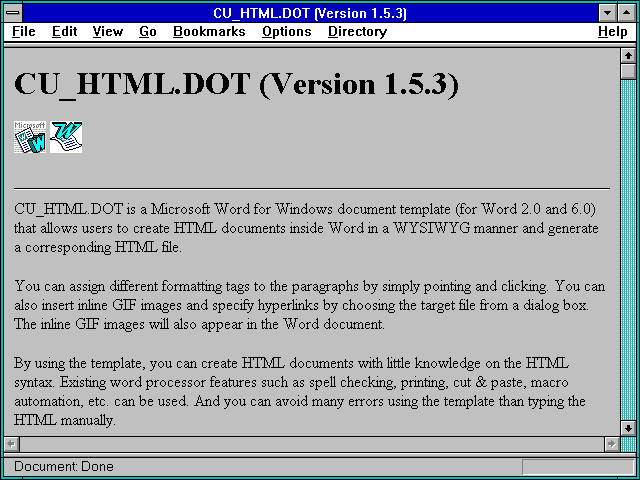This screenshot has height=480, width=640.
Task: Click the vertical scrollbar thumb
Action: tap(628, 71)
